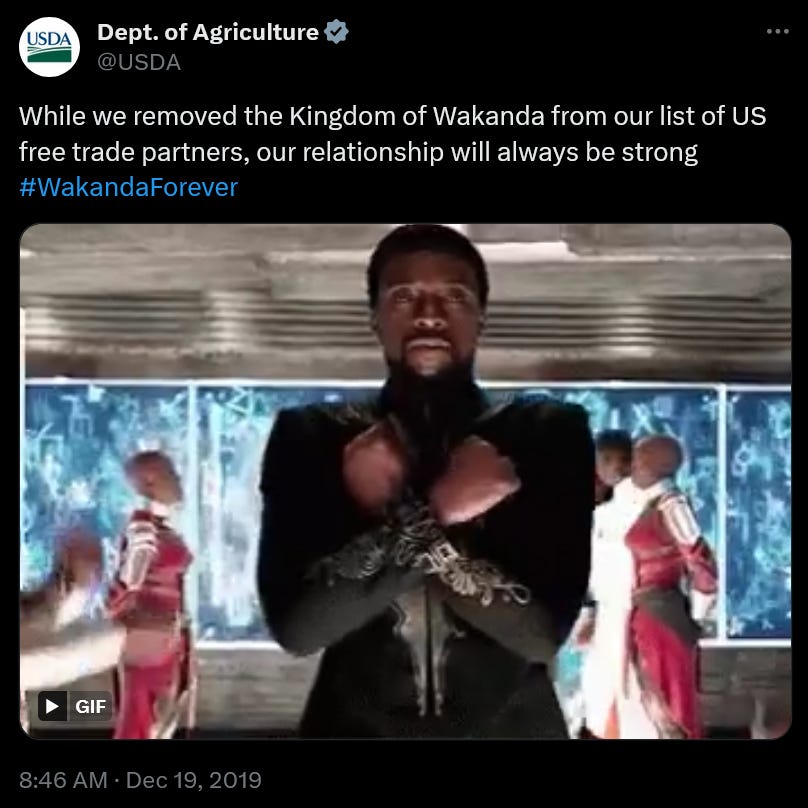Open the 8:46 AM timestamp
808x808 pixels.
63,780
